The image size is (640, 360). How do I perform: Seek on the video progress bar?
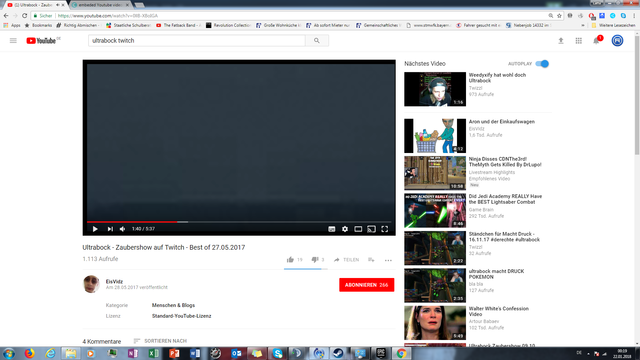[x=239, y=222]
